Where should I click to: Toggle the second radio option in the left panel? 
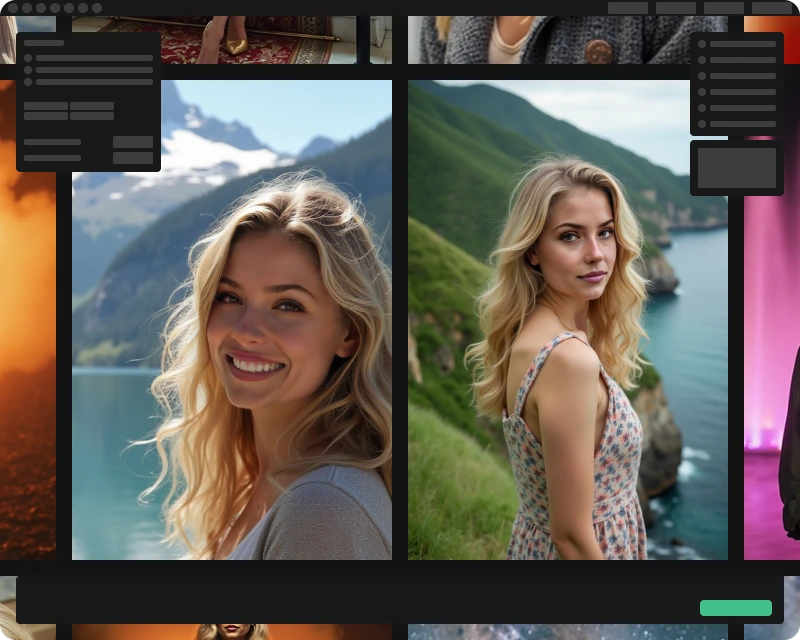28,70
